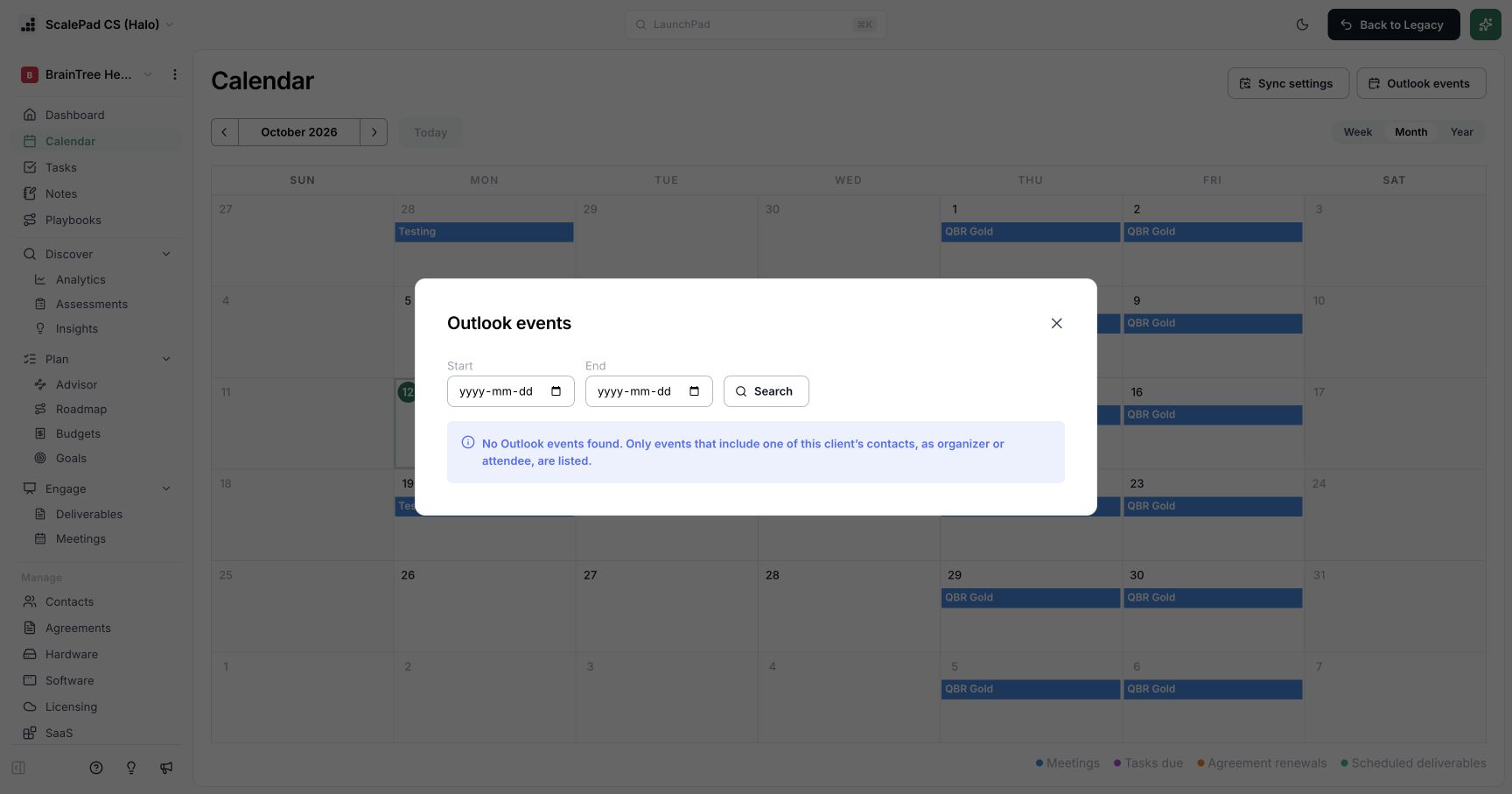Viewport: 1512px width, 794px height.
Task: Open Insights under Discover
Action: 76,328
